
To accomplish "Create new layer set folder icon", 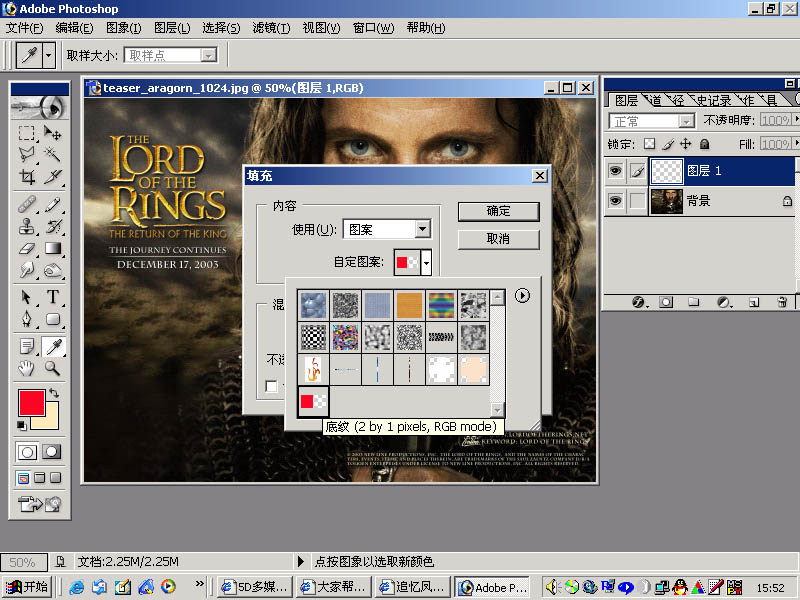I will pos(693,302).
